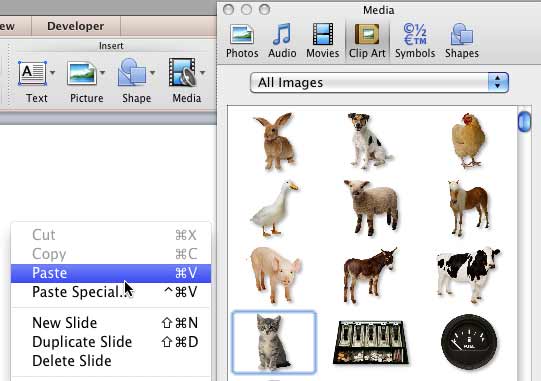Click the Insert group label

point(111,46)
